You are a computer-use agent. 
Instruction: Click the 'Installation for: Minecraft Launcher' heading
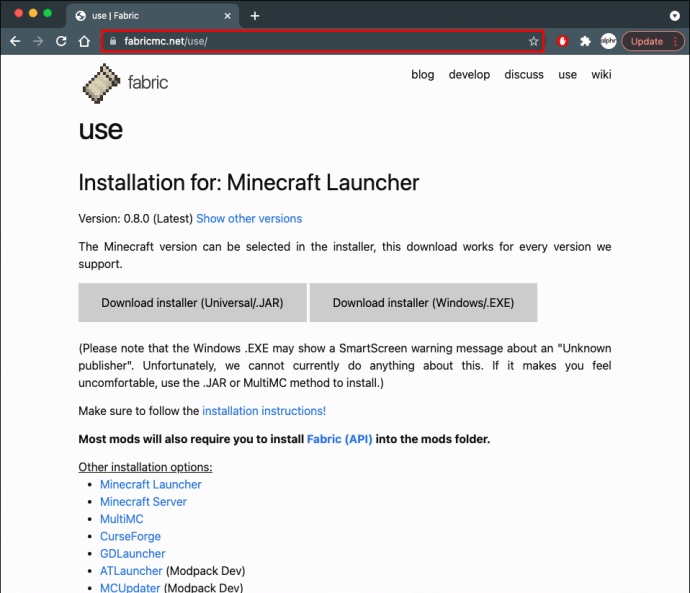249,182
